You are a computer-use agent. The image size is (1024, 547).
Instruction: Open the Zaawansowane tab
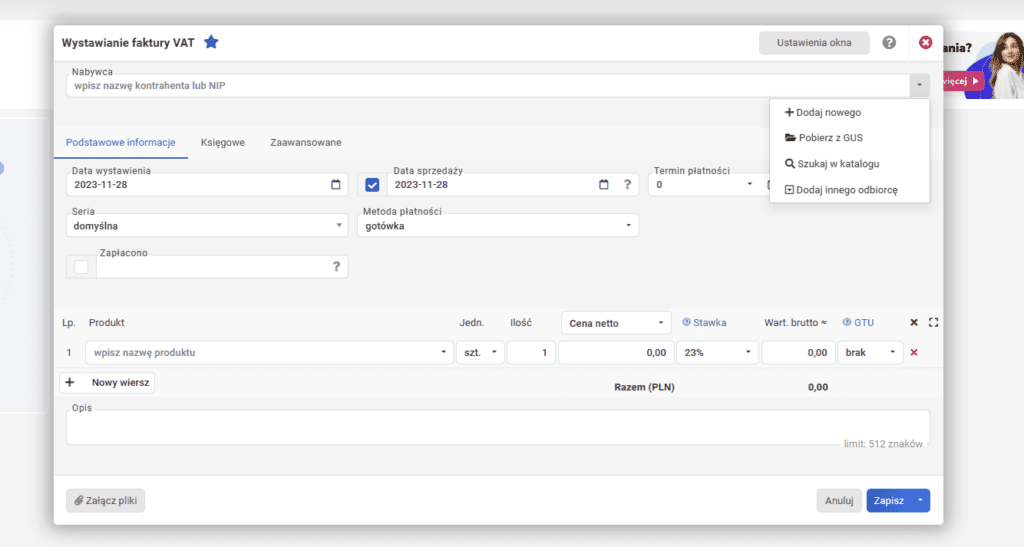click(305, 143)
